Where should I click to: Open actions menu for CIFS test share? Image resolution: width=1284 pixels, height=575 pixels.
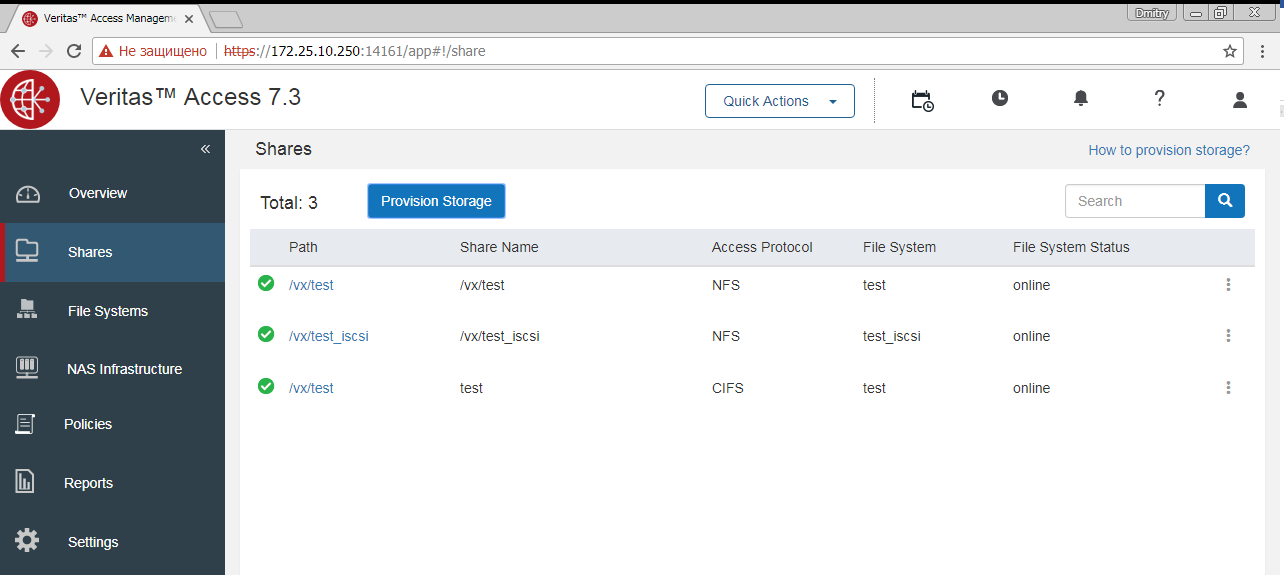[x=1228, y=388]
